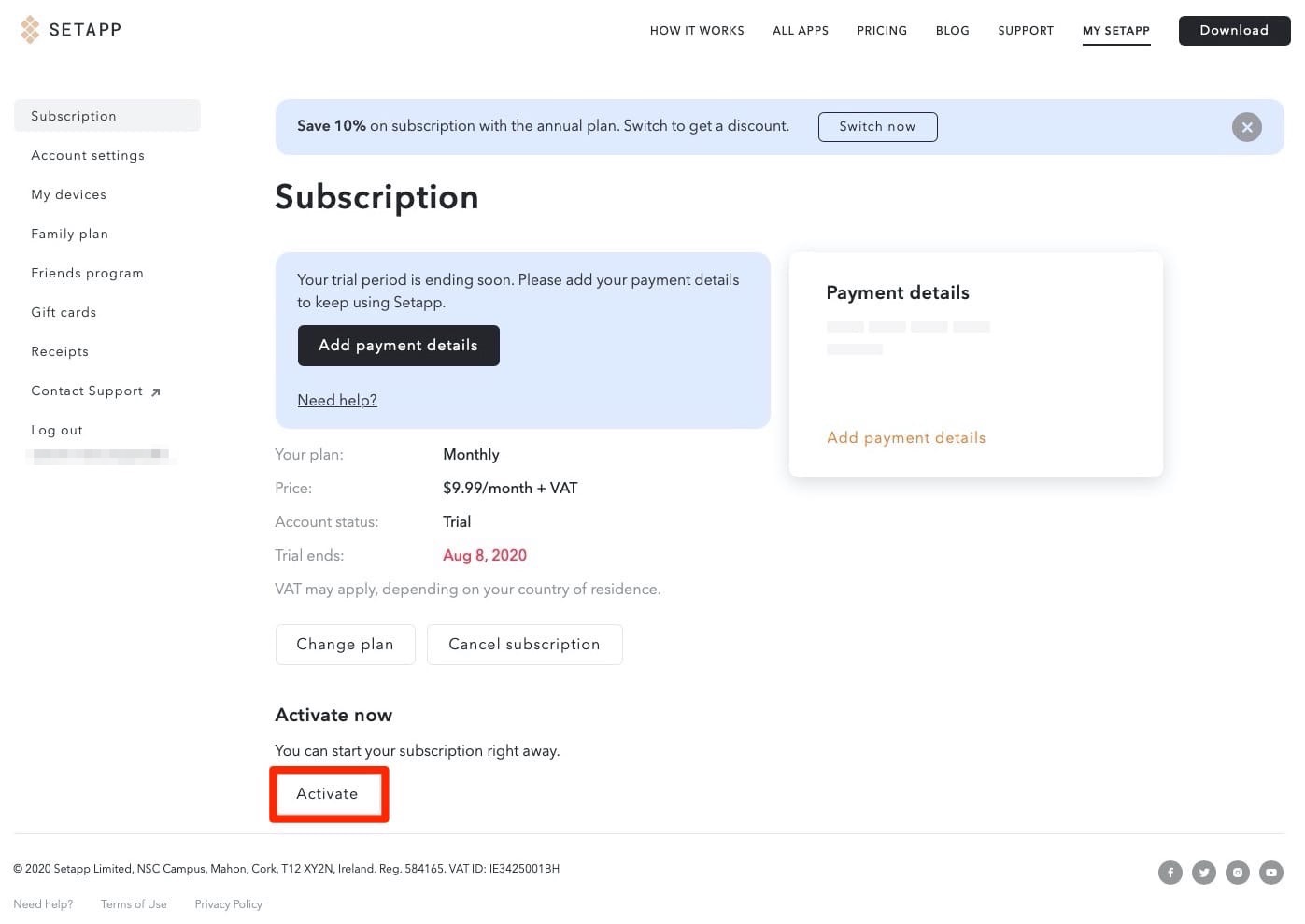Viewport: 1305px width, 924px height.
Task: Click the orange Add payment details link
Action: (905, 437)
